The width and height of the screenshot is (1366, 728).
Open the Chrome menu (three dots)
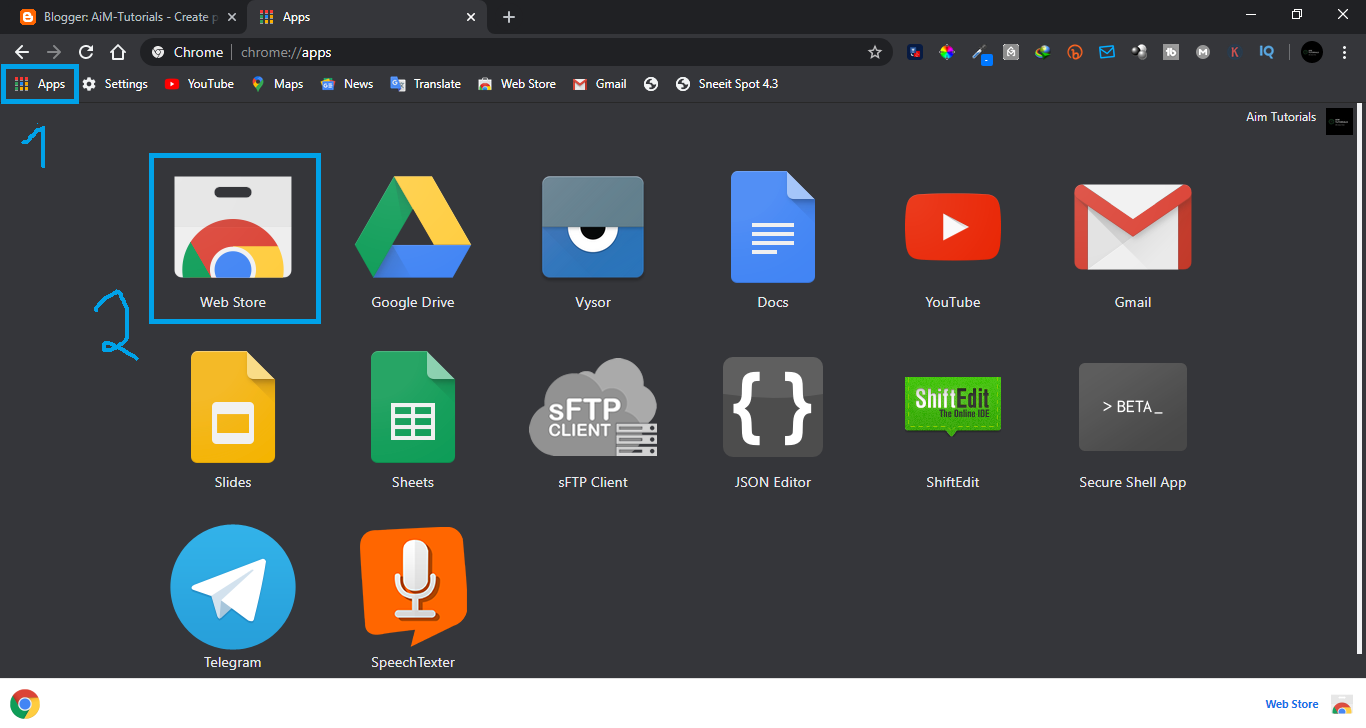coord(1342,52)
